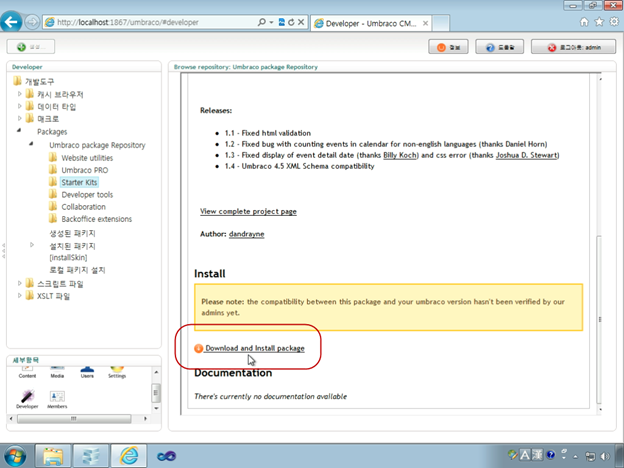
Task: Click the Internet Explorer taskbar icon
Action: point(129,456)
